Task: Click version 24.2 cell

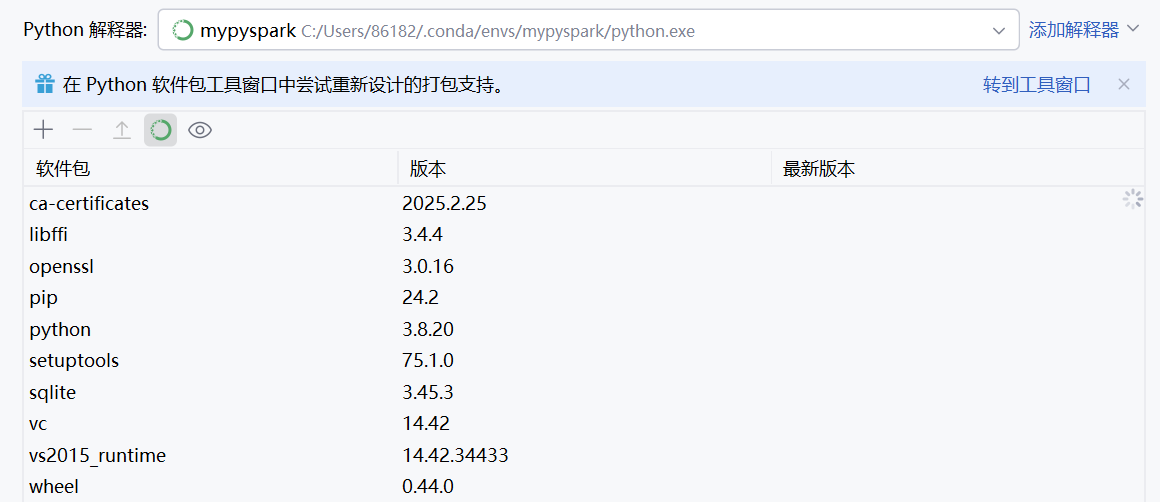Action: [x=420, y=298]
